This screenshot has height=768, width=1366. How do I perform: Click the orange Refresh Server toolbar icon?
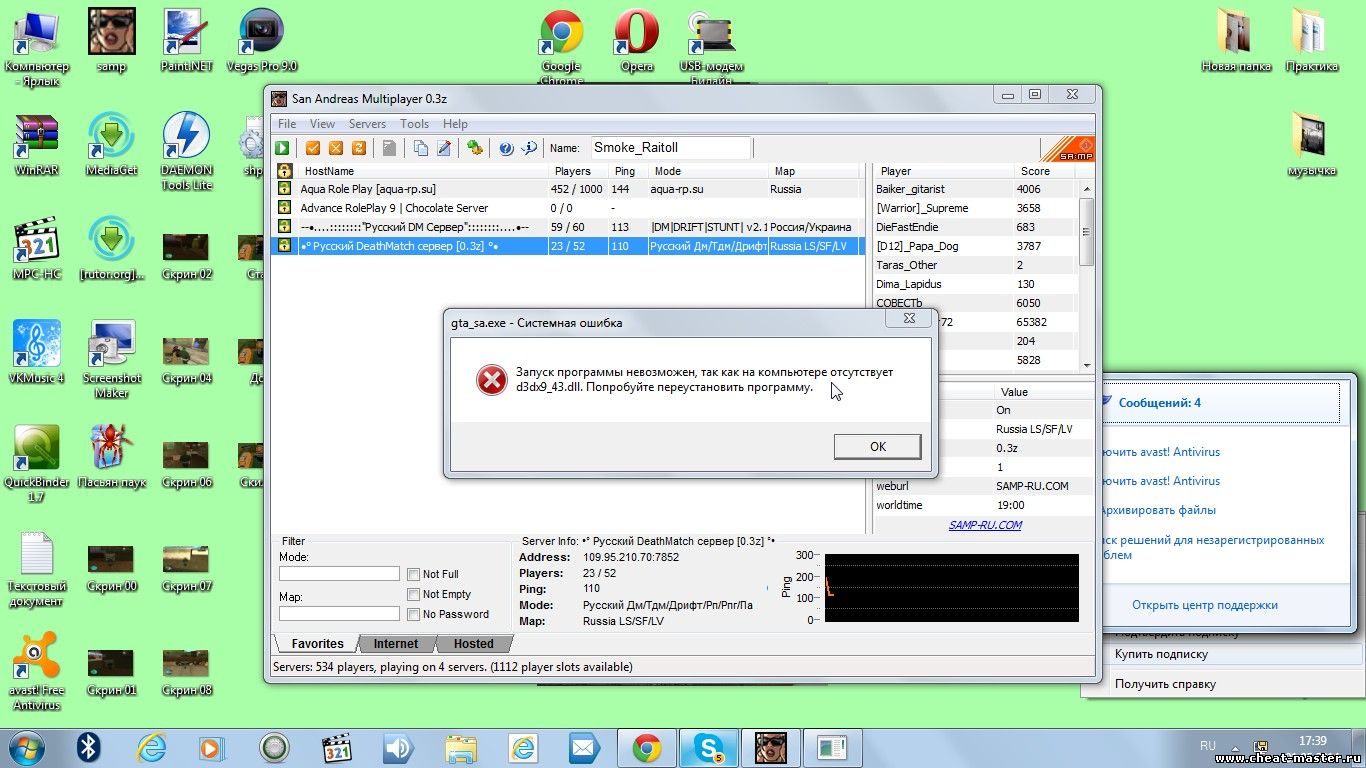tap(357, 148)
